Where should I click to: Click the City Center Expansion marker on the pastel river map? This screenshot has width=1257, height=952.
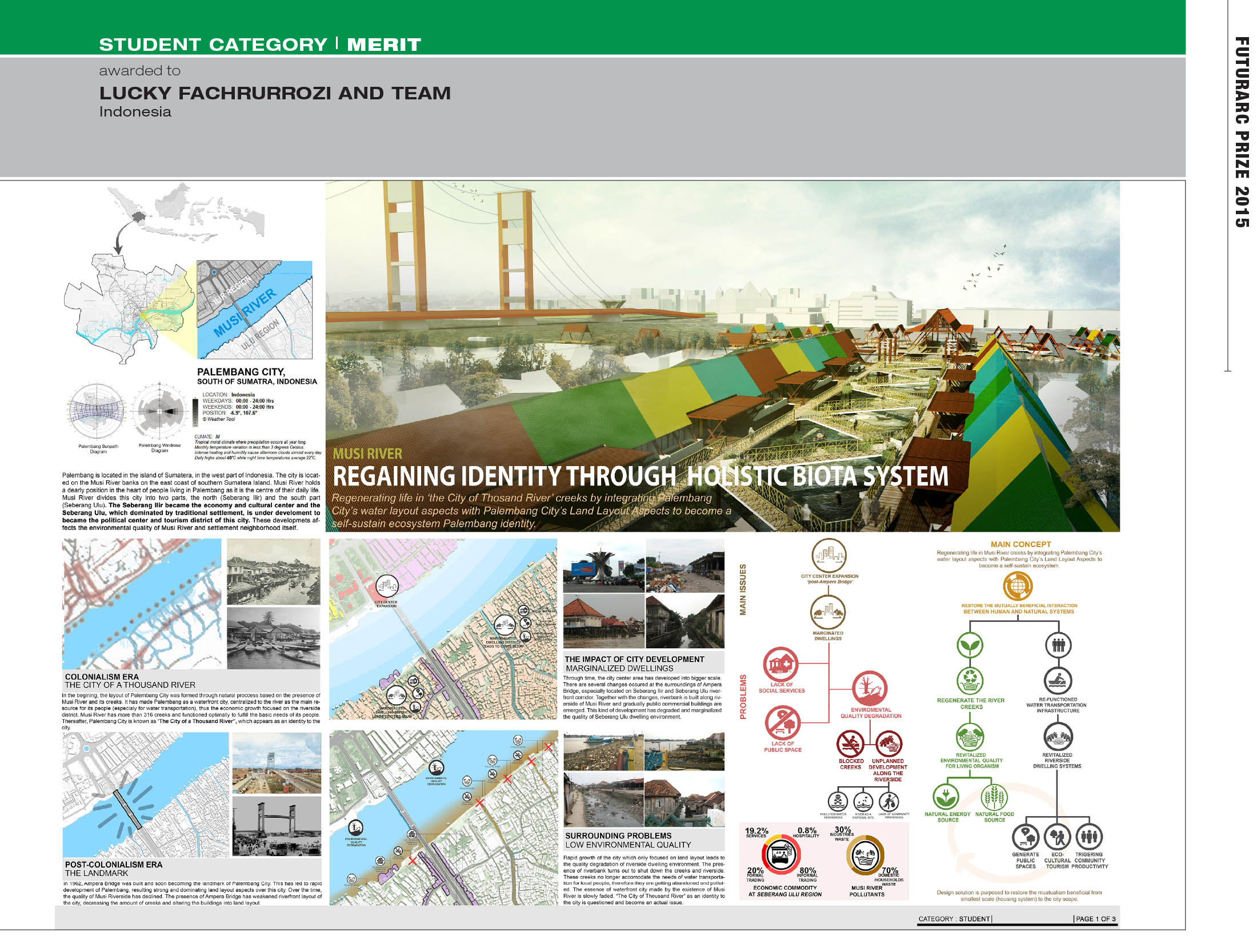click(386, 587)
